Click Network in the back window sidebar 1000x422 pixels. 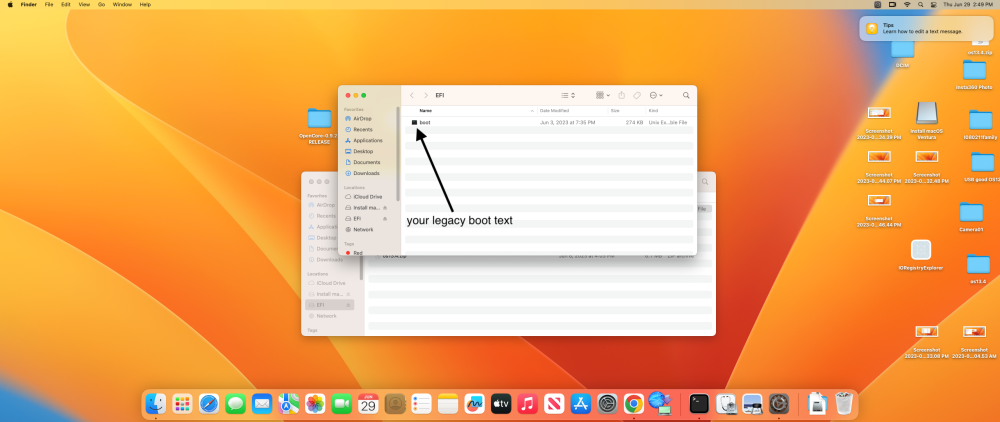point(327,316)
